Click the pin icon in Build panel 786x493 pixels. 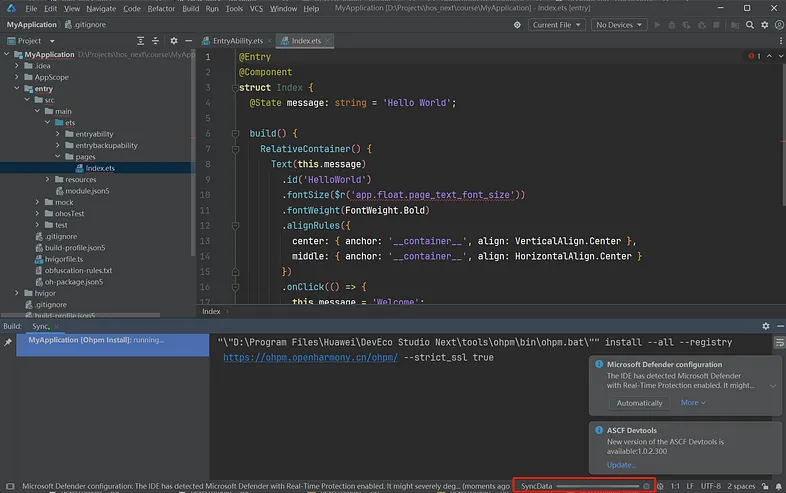(8, 342)
